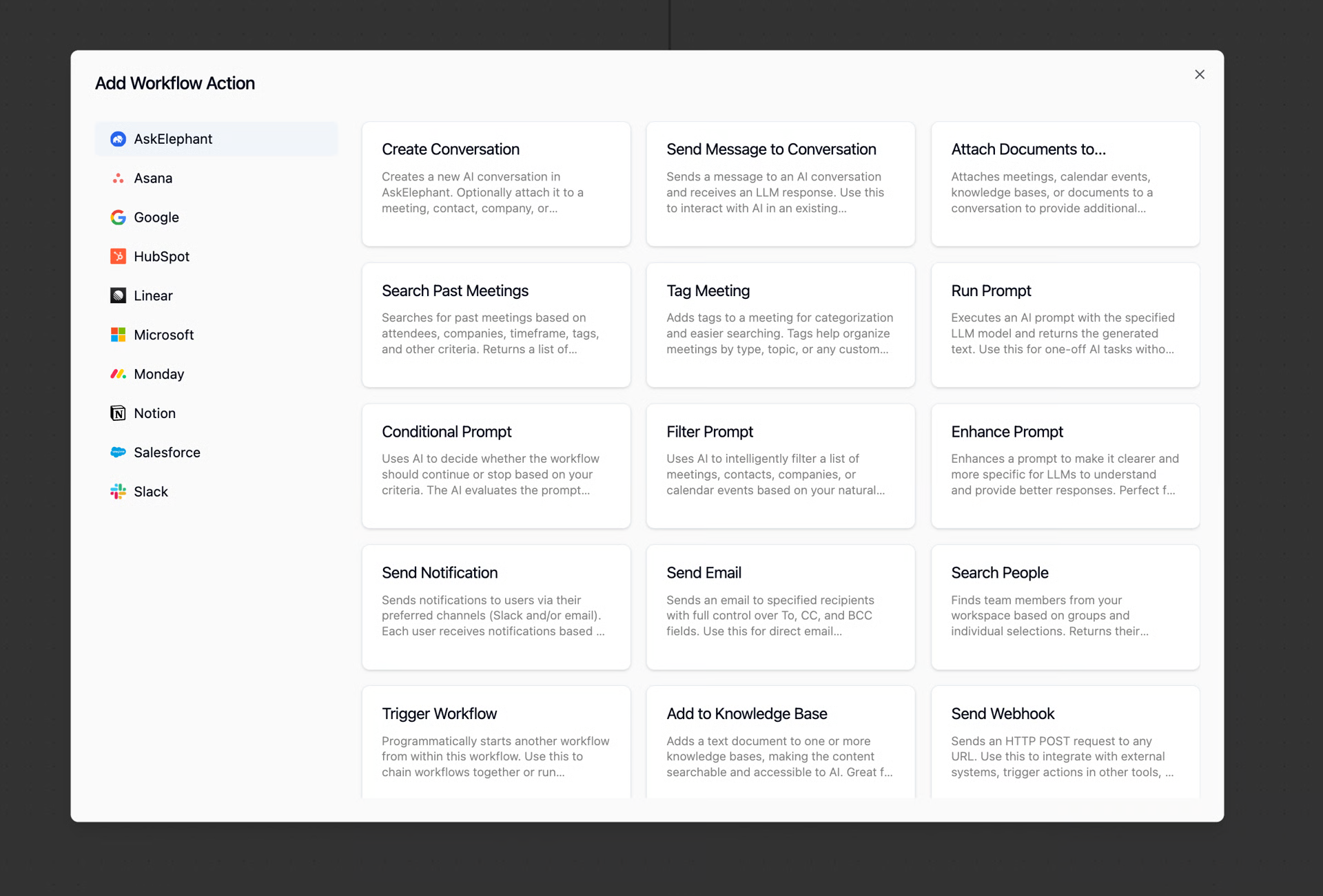Choose the Run Prompt action card
Image resolution: width=1323 pixels, height=896 pixels.
[1065, 325]
